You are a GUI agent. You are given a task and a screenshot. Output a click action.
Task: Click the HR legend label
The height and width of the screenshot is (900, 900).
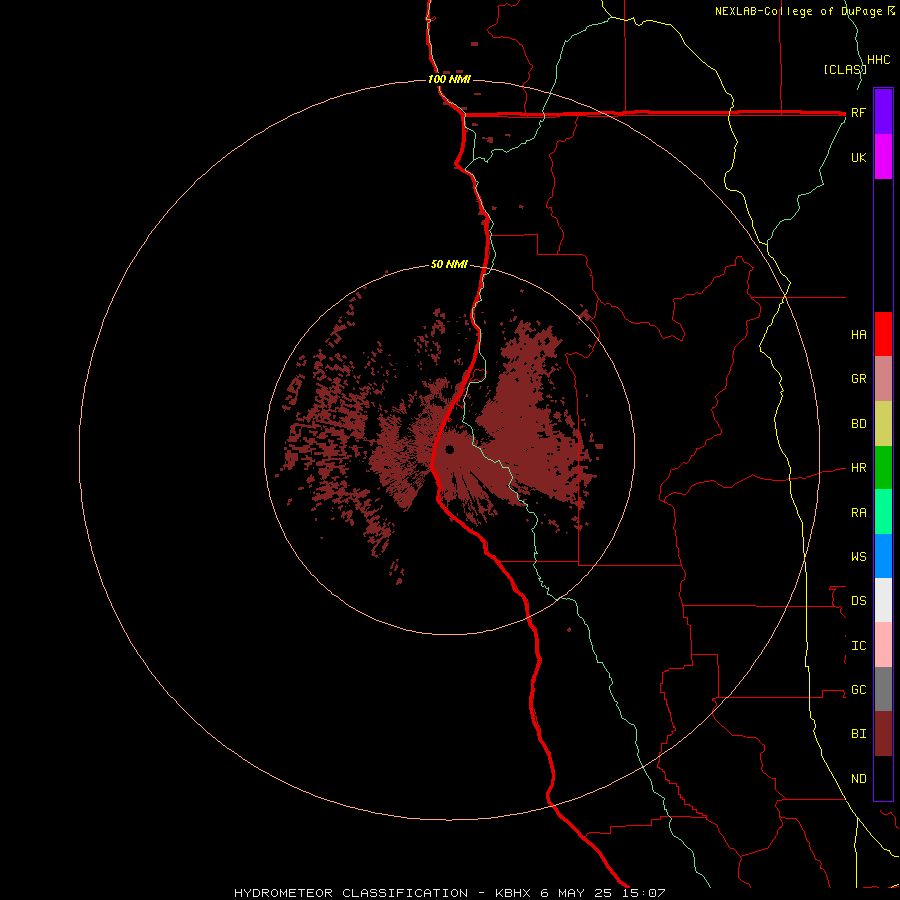pos(859,468)
